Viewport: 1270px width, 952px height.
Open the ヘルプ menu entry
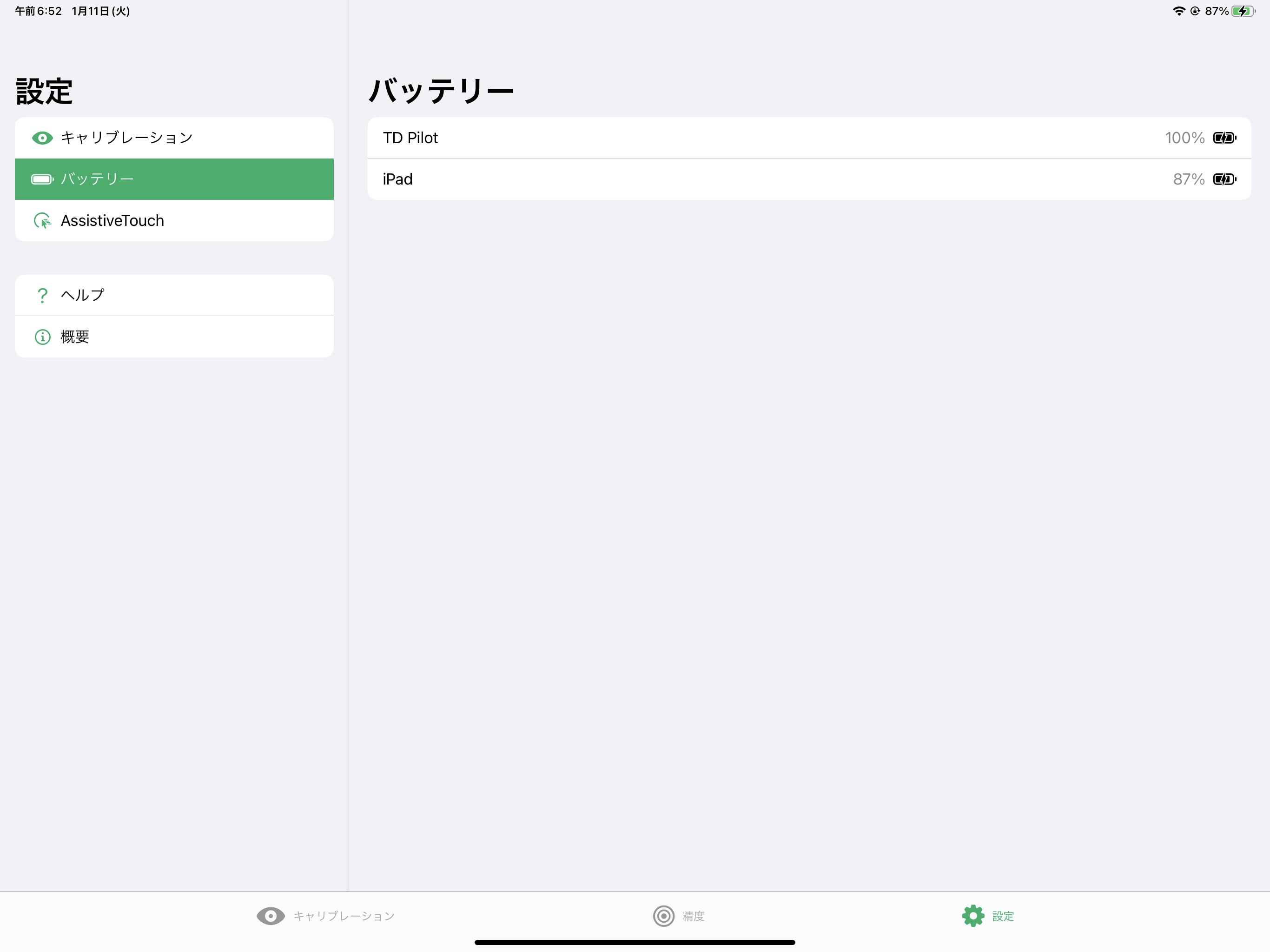pos(174,295)
